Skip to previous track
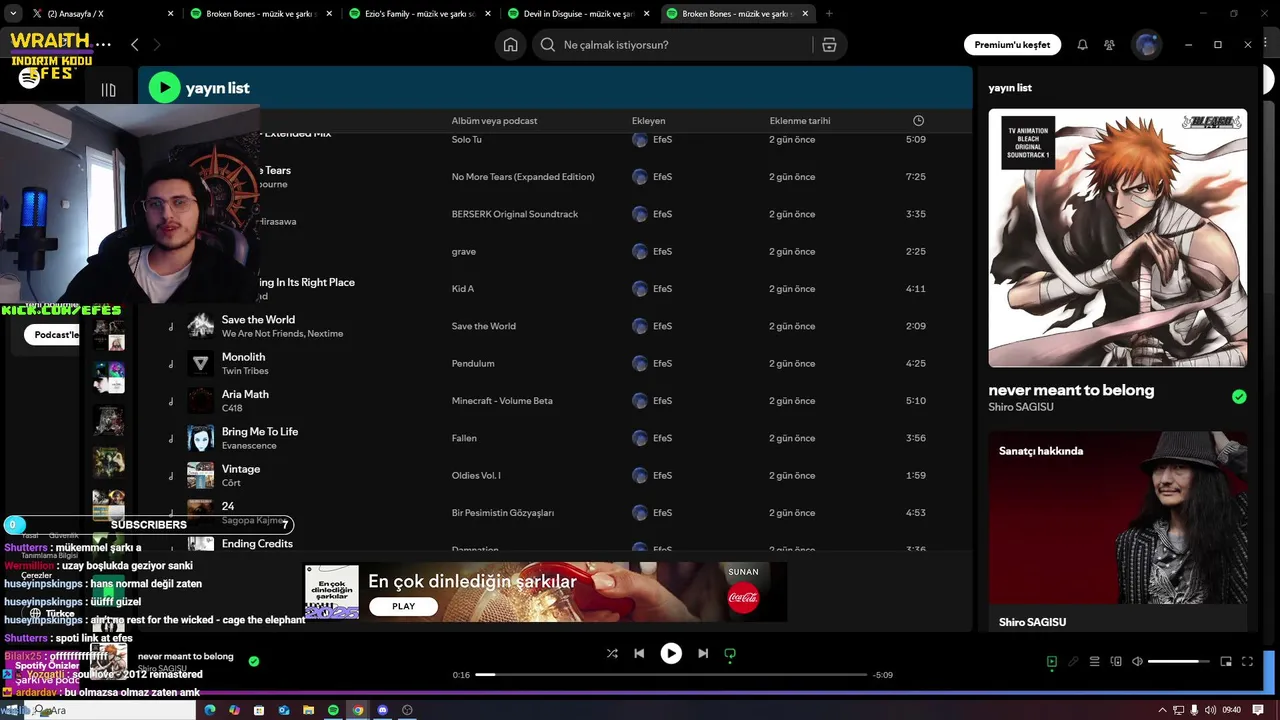1280x720 pixels. coord(639,653)
